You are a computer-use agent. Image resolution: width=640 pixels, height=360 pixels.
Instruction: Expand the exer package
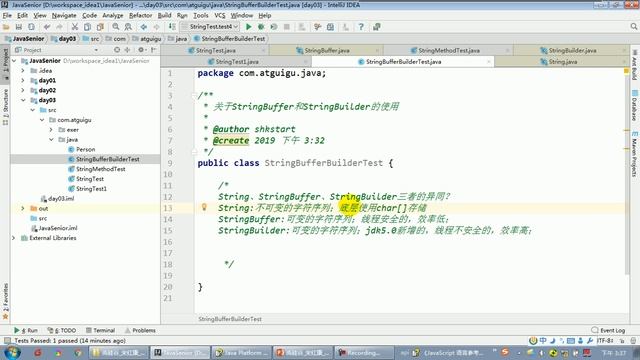pos(51,130)
